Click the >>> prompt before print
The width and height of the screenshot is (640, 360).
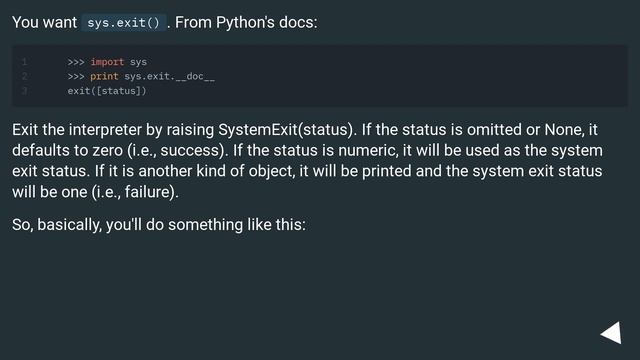[x=76, y=76]
